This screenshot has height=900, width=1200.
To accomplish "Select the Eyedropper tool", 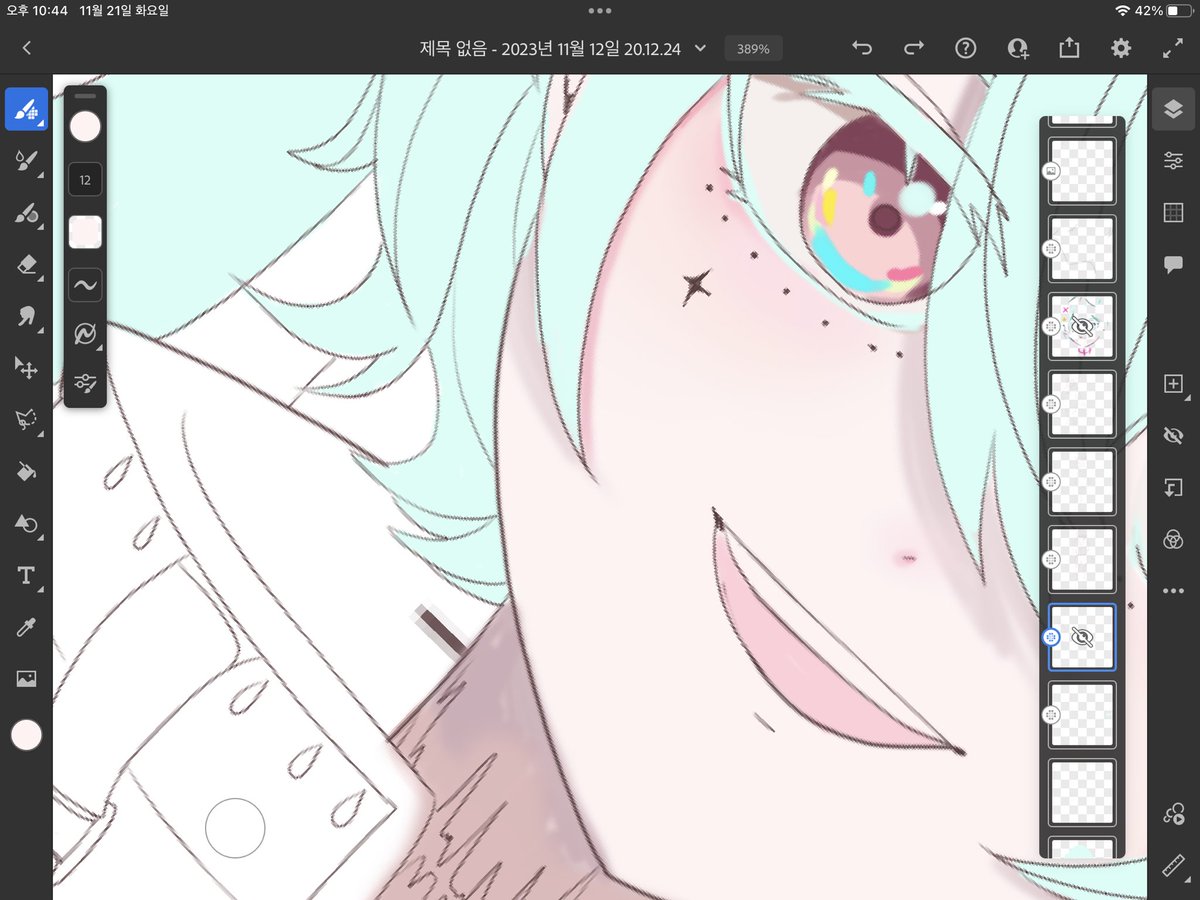I will (26, 628).
